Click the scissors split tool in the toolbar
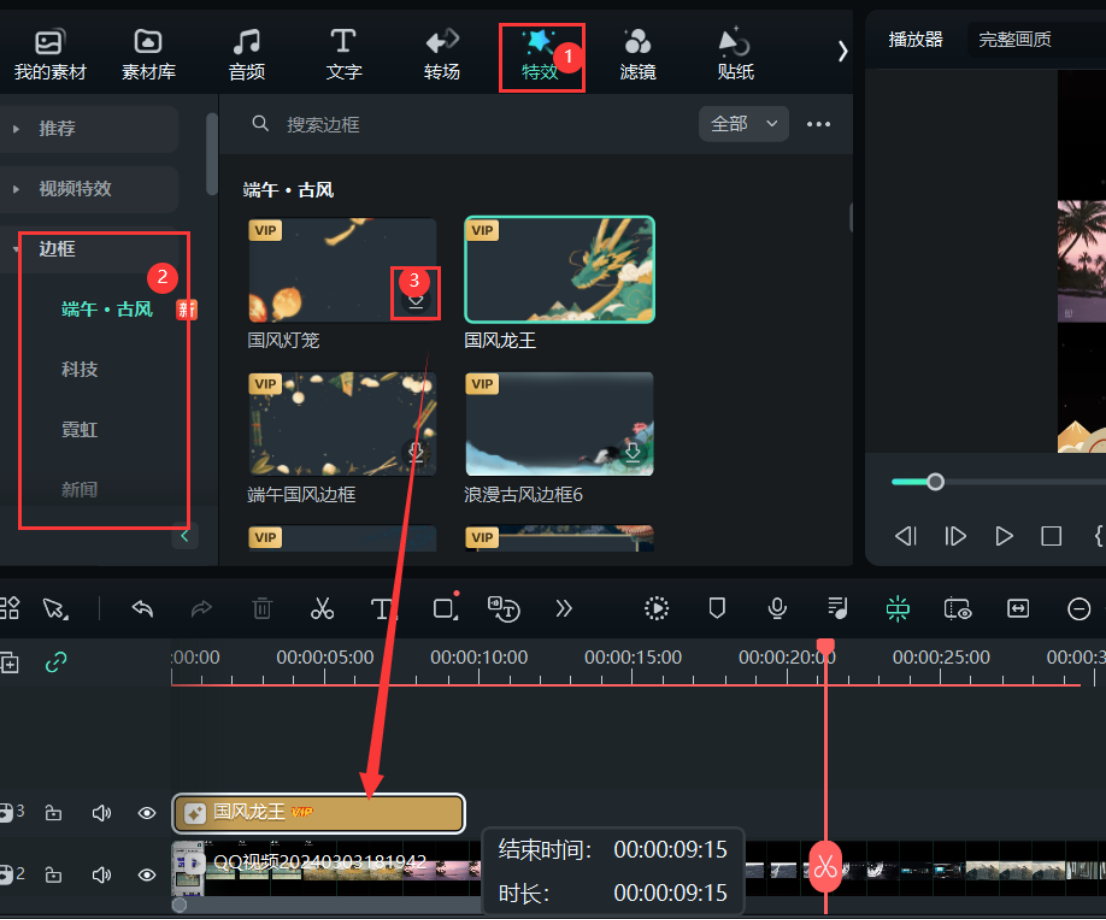The image size is (1106, 920). pos(322,608)
